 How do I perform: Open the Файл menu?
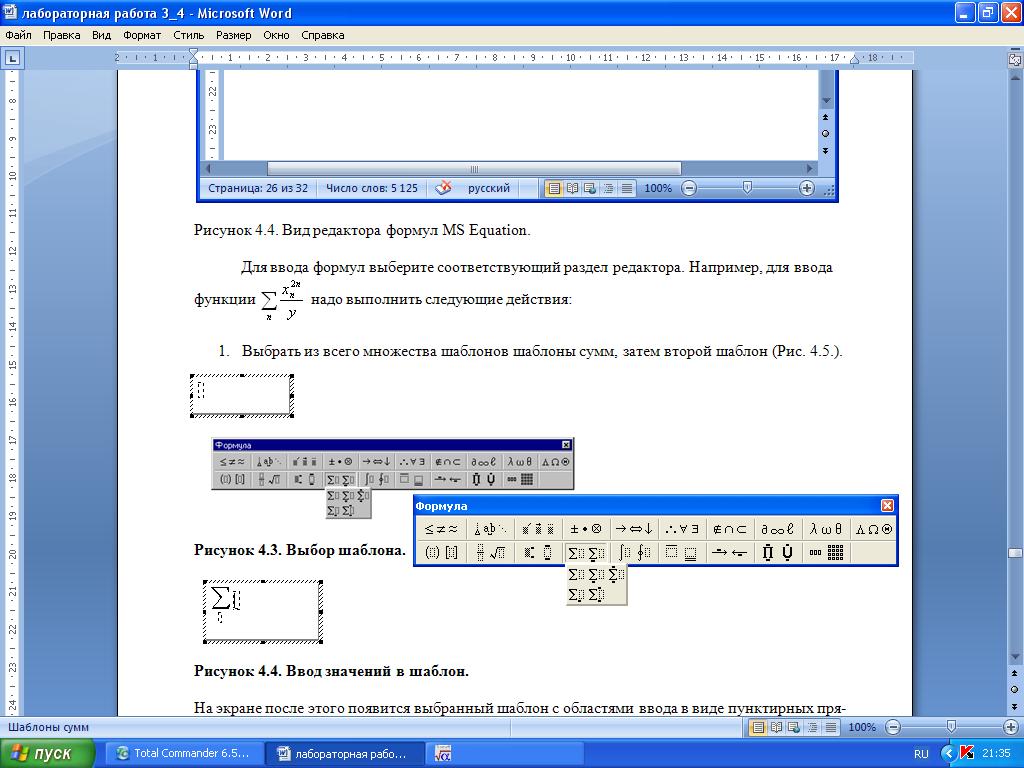click(18, 35)
